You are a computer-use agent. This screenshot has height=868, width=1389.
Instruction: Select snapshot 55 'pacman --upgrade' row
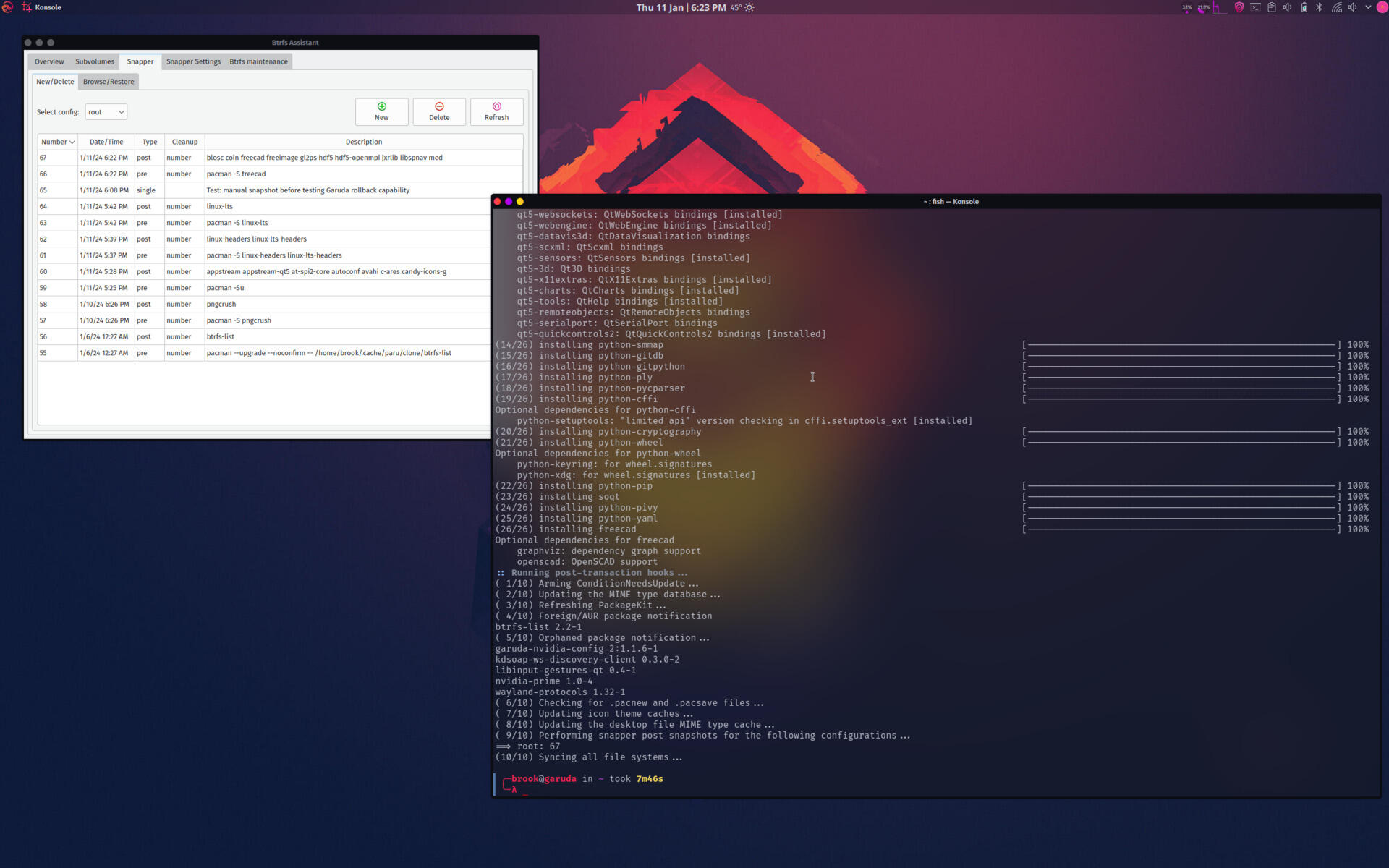click(x=265, y=353)
